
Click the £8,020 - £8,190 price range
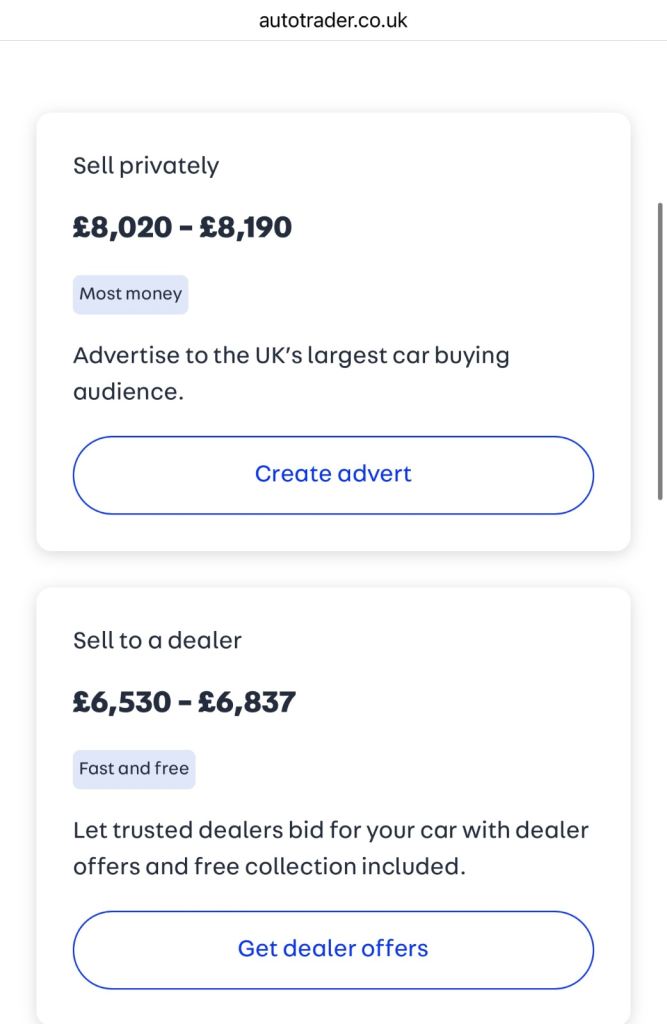coord(182,228)
